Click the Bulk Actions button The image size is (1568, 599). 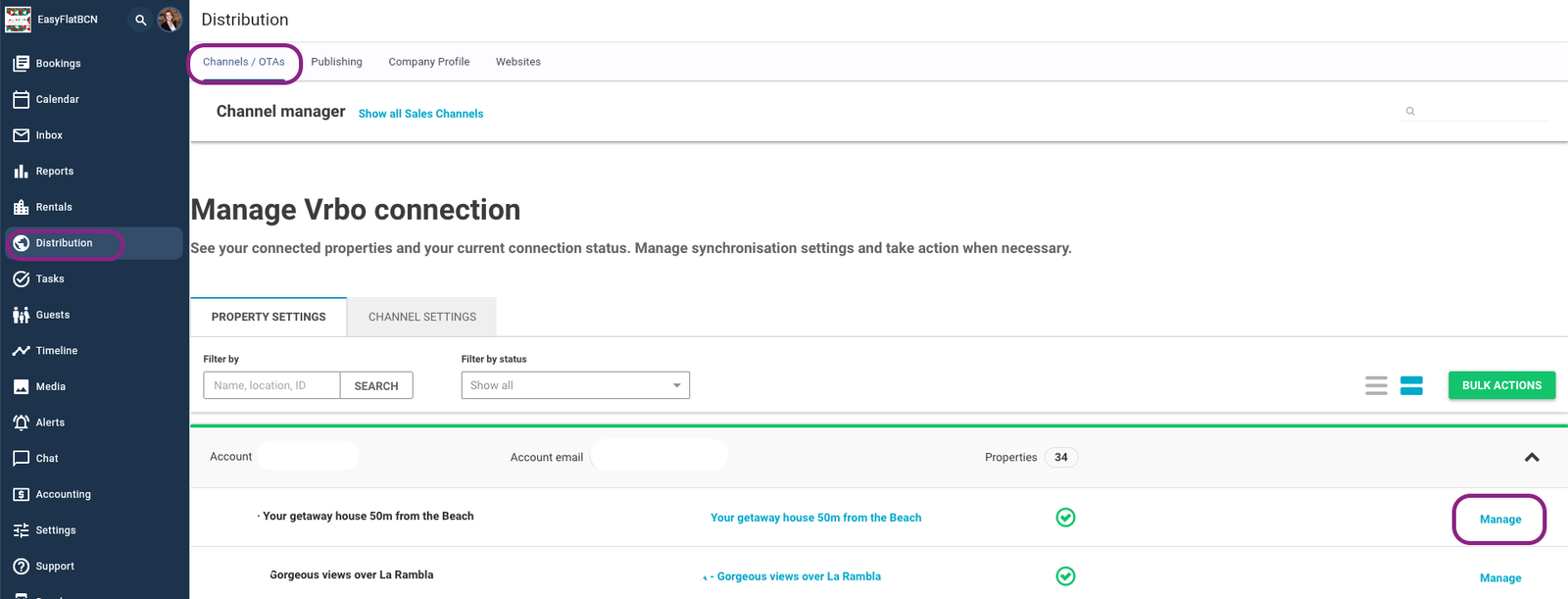click(x=1501, y=385)
